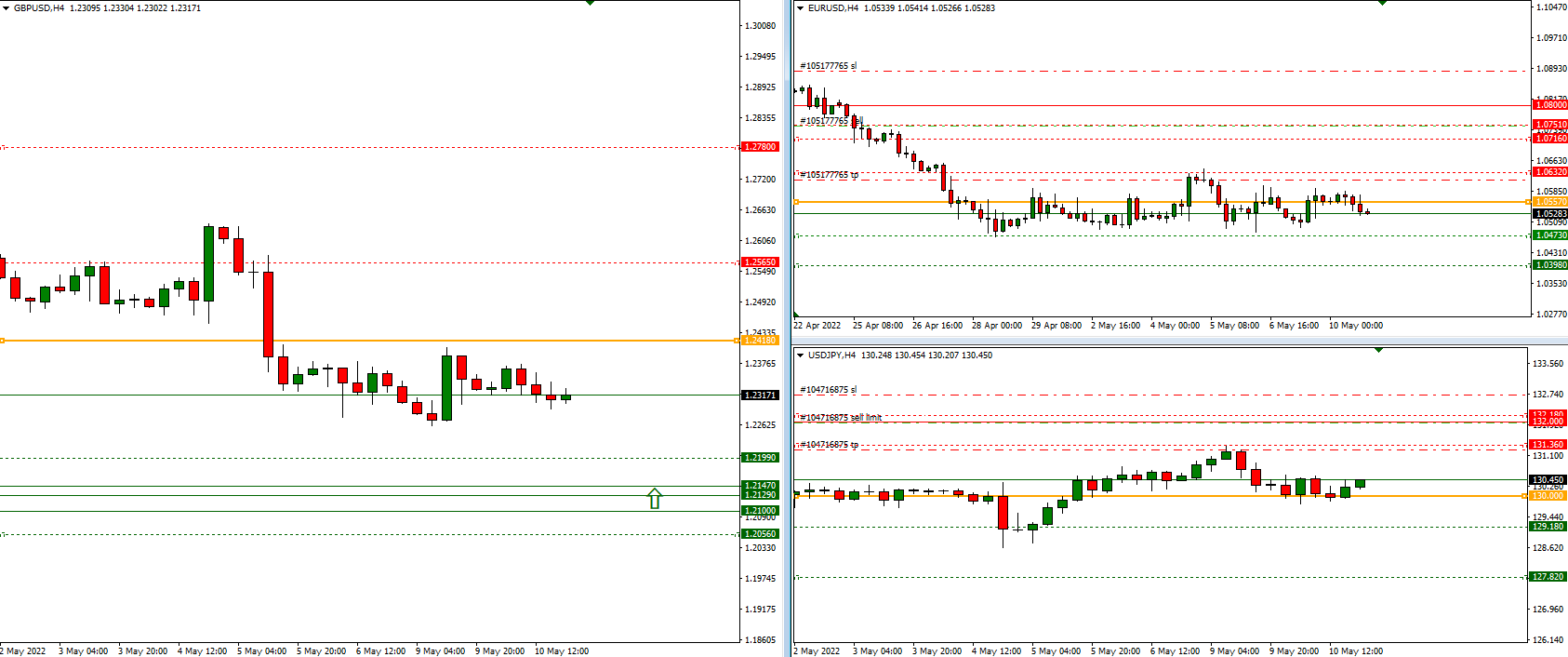The height and width of the screenshot is (657, 1568).
Task: Click the '#104716875 tp' order label
Action: pos(830,445)
